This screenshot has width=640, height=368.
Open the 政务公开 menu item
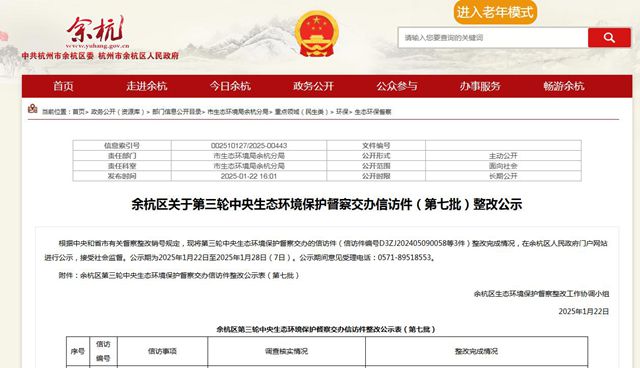313,86
